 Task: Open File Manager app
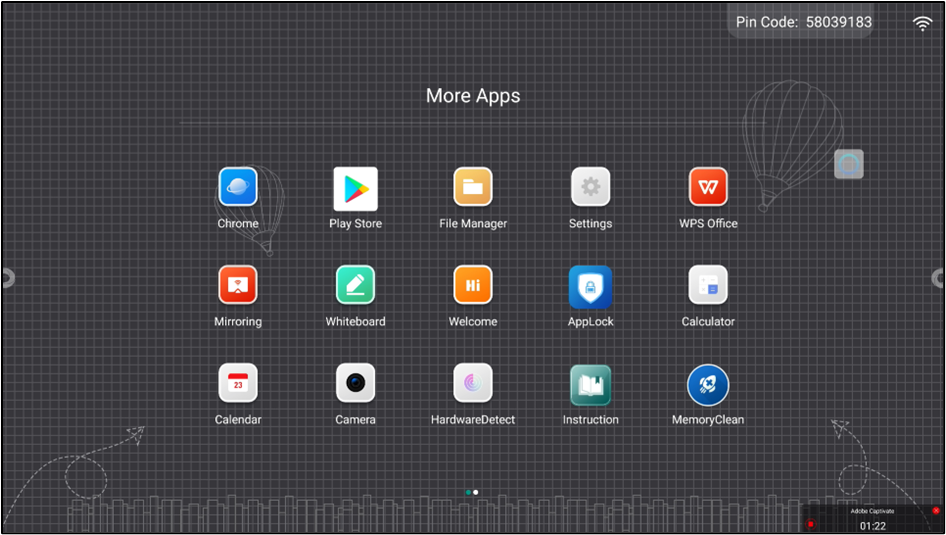tap(473, 187)
